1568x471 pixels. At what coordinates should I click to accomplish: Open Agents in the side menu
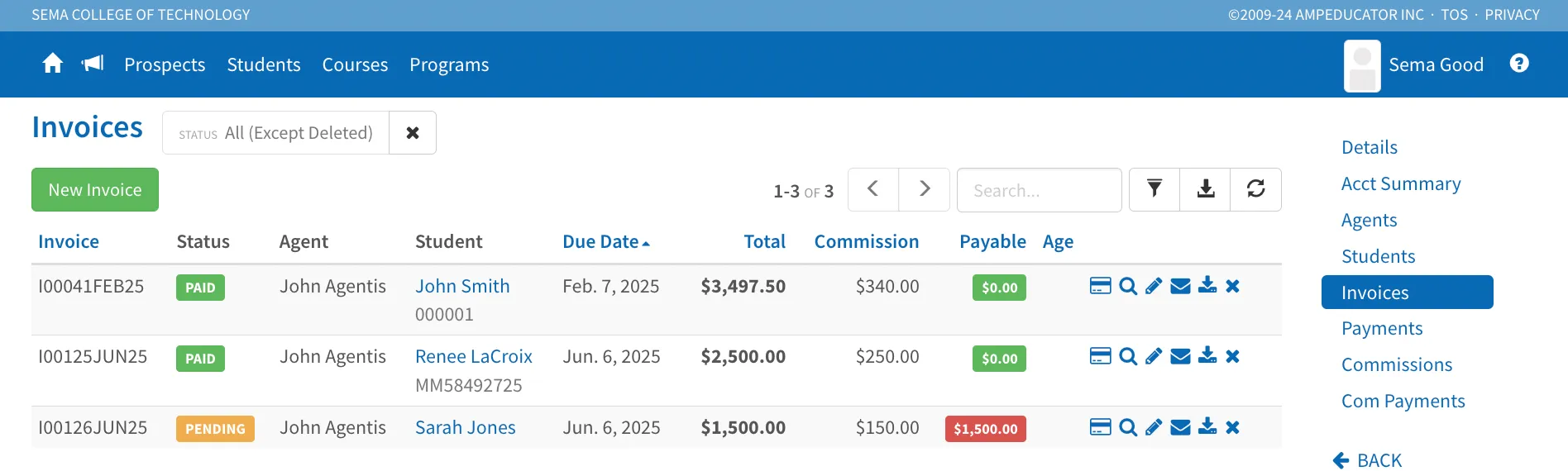(x=1370, y=220)
